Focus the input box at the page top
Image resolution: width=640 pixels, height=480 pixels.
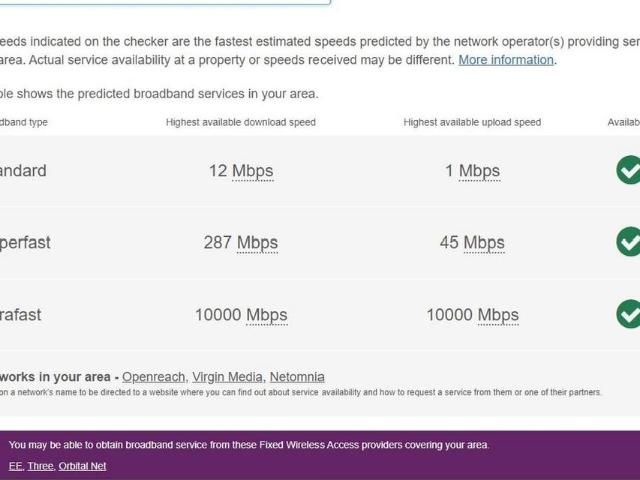click(x=160, y=2)
